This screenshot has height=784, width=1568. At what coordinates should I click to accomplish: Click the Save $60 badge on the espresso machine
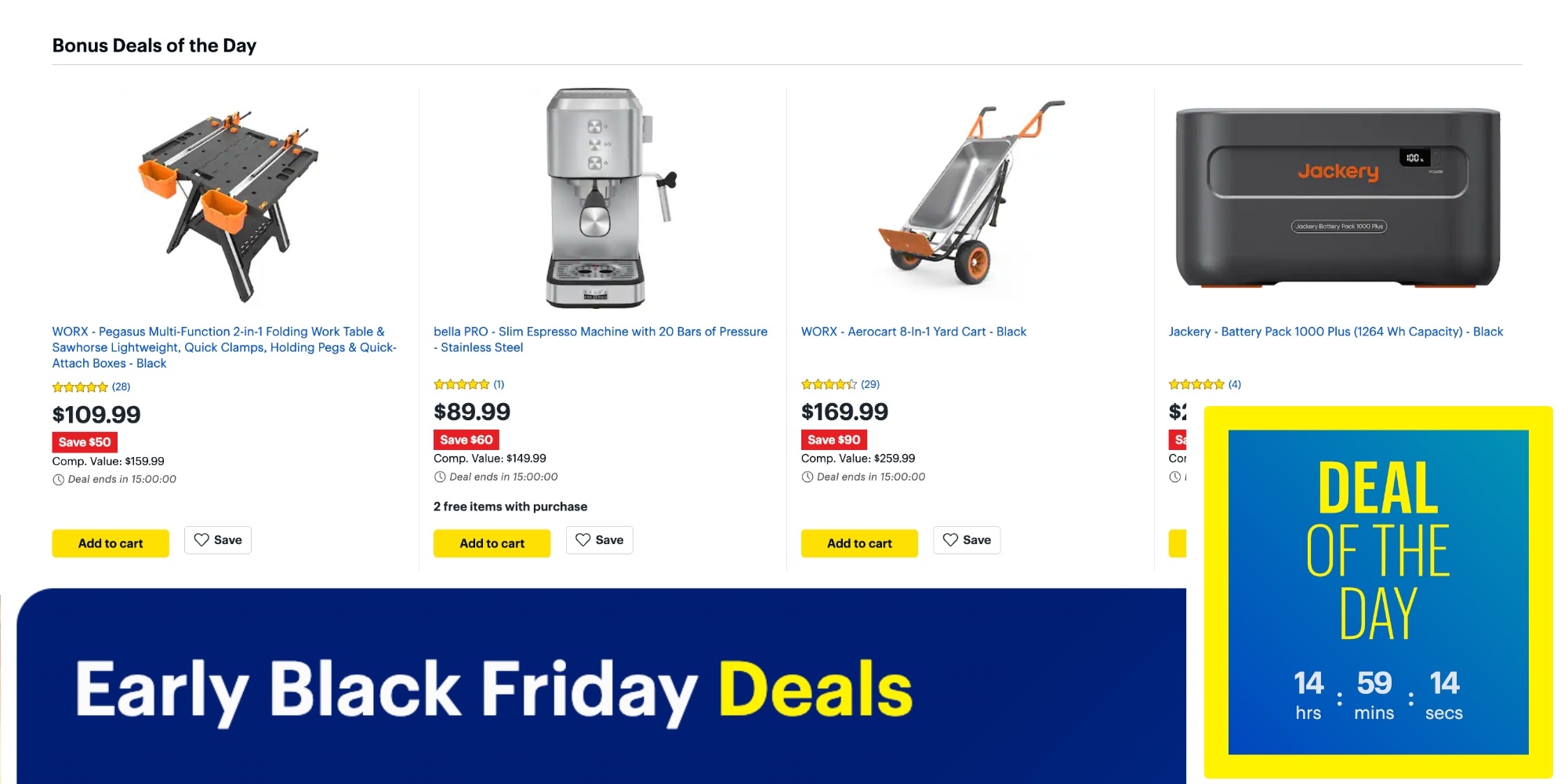[466, 440]
